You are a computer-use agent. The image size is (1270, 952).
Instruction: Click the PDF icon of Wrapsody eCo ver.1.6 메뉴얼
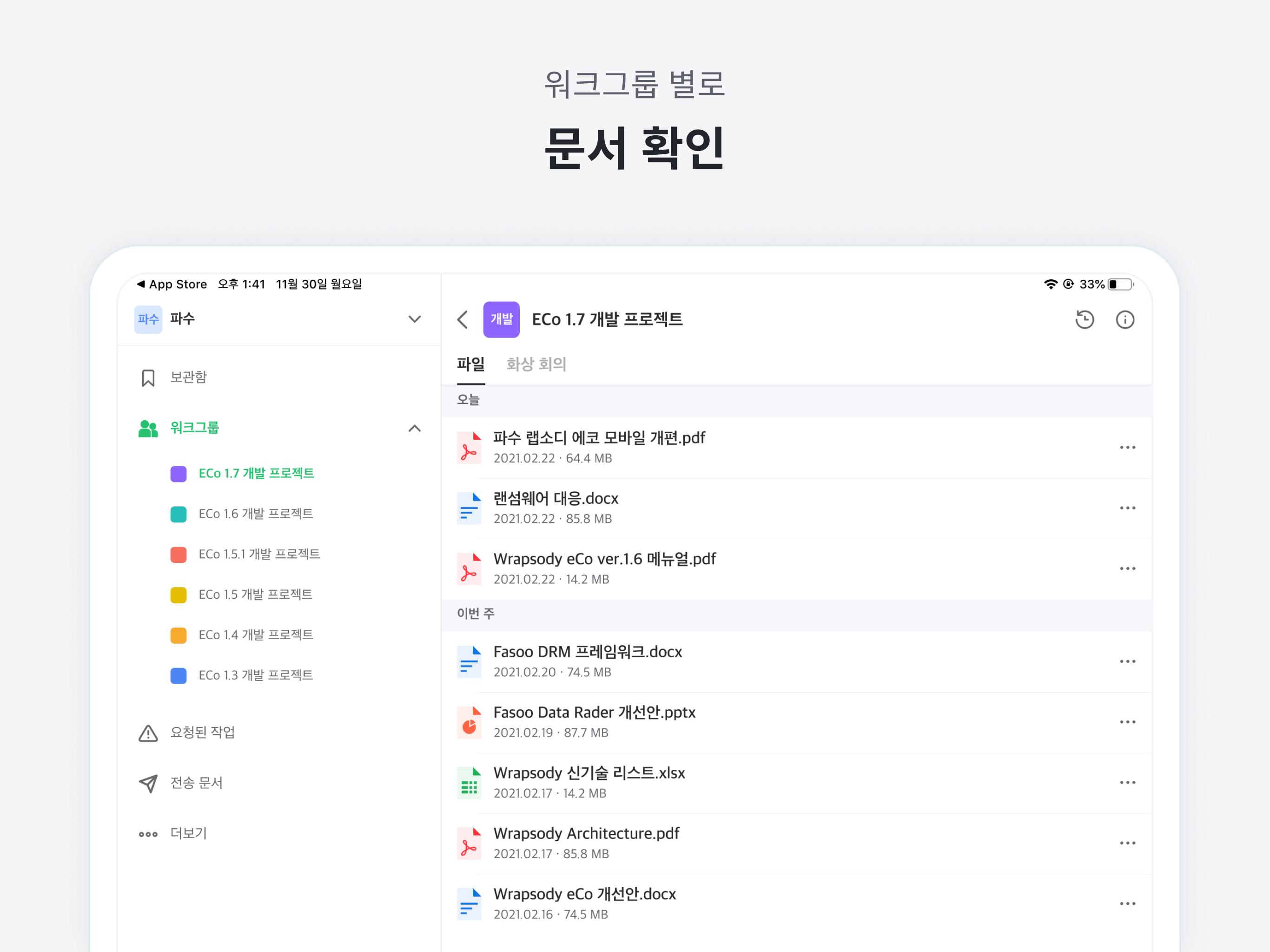[469, 569]
